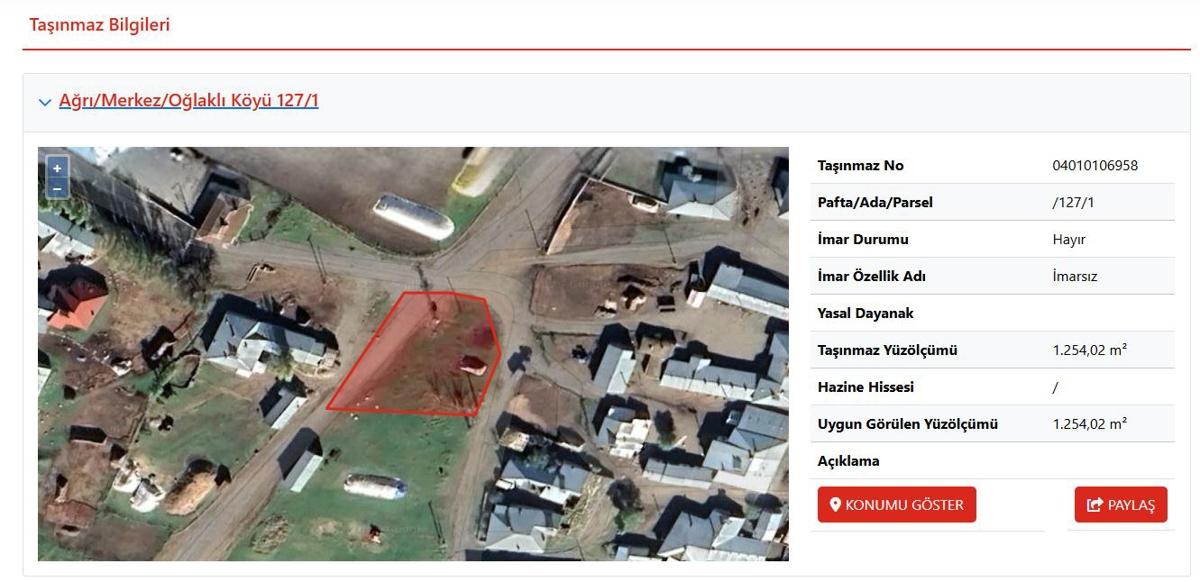
Task: Click the Taşınmaz No value 04010106958
Action: [1095, 165]
